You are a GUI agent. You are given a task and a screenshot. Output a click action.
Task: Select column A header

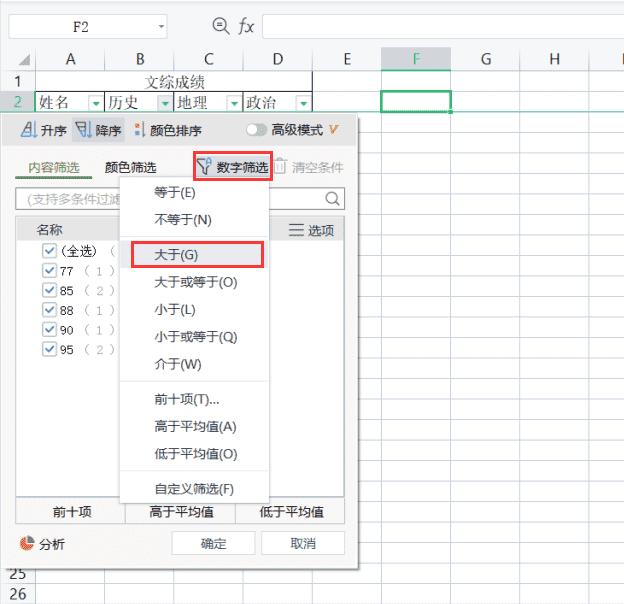coord(70,59)
